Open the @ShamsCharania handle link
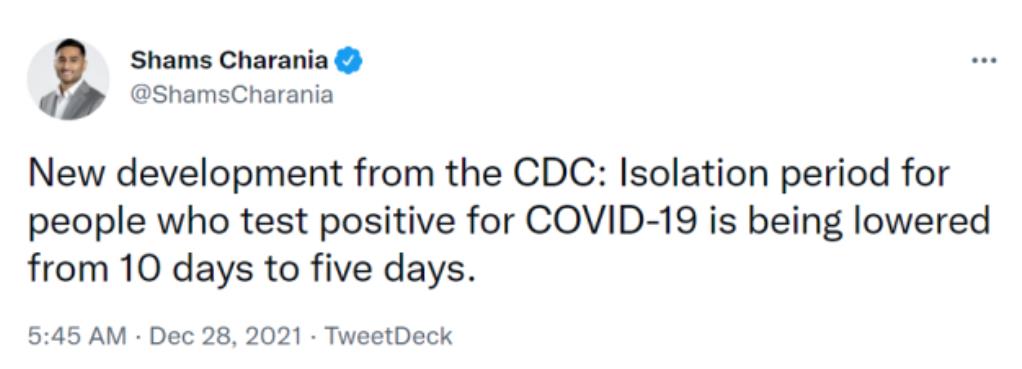This screenshot has height=369, width=1022. [232, 95]
